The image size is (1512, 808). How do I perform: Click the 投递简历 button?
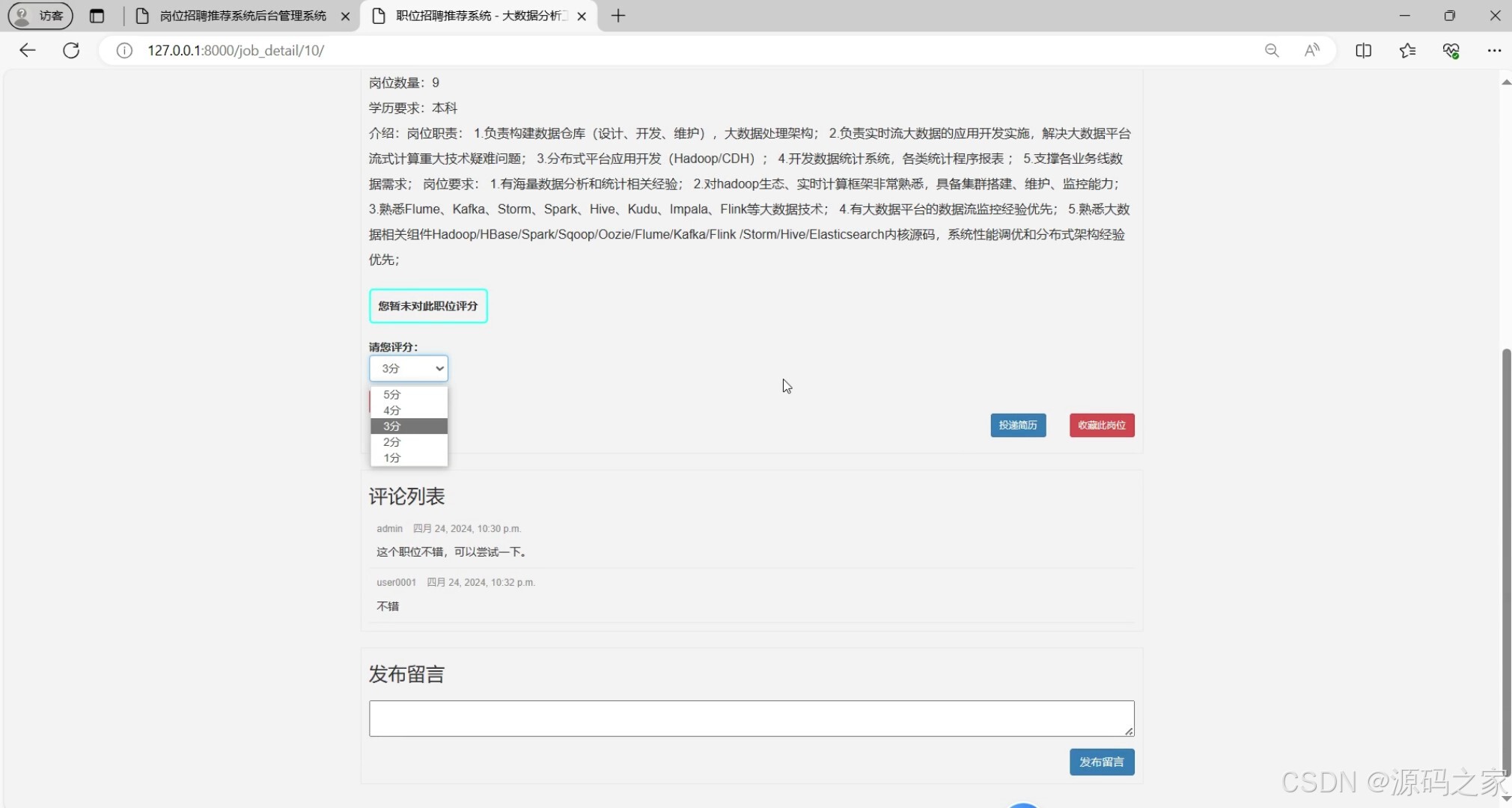click(x=1018, y=425)
